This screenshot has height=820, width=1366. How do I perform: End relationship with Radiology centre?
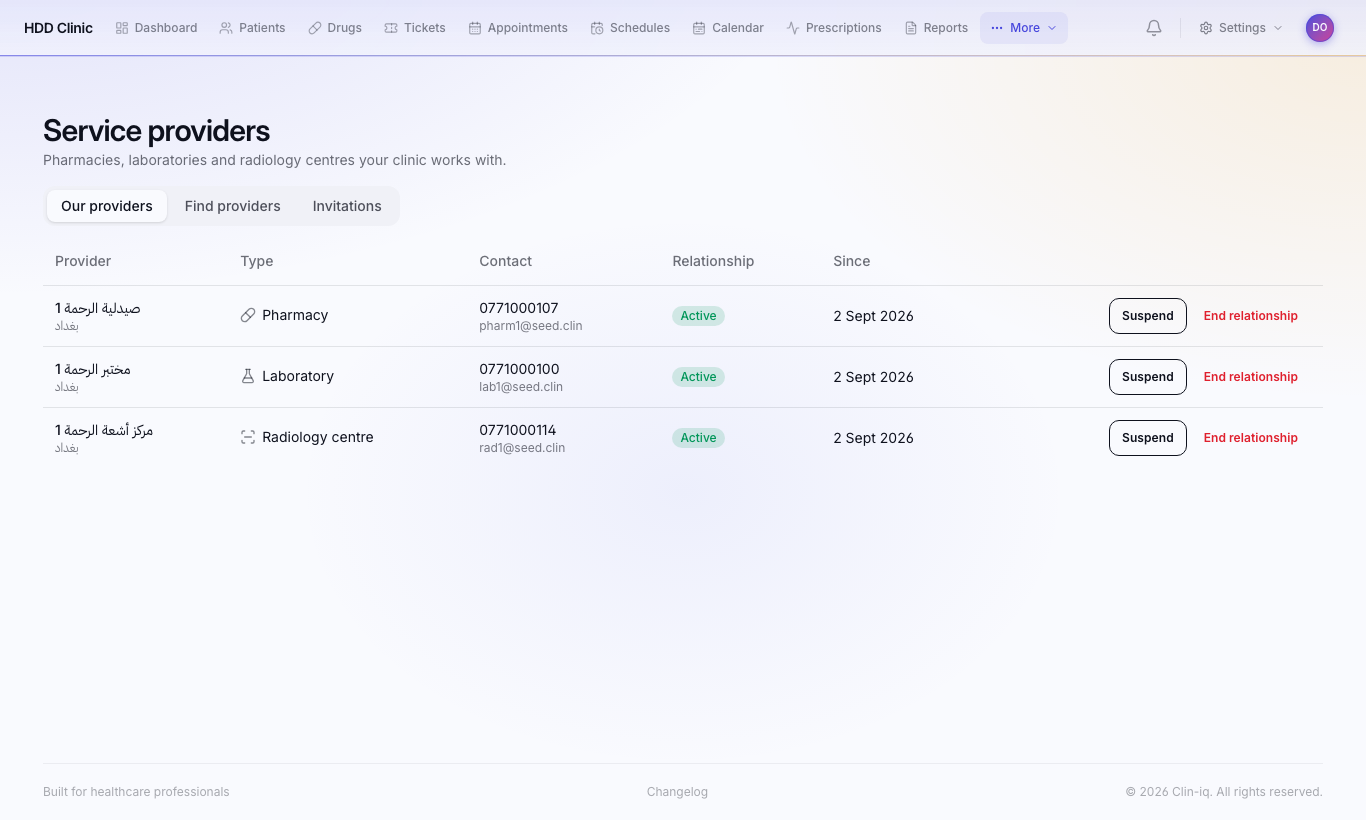tap(1251, 438)
